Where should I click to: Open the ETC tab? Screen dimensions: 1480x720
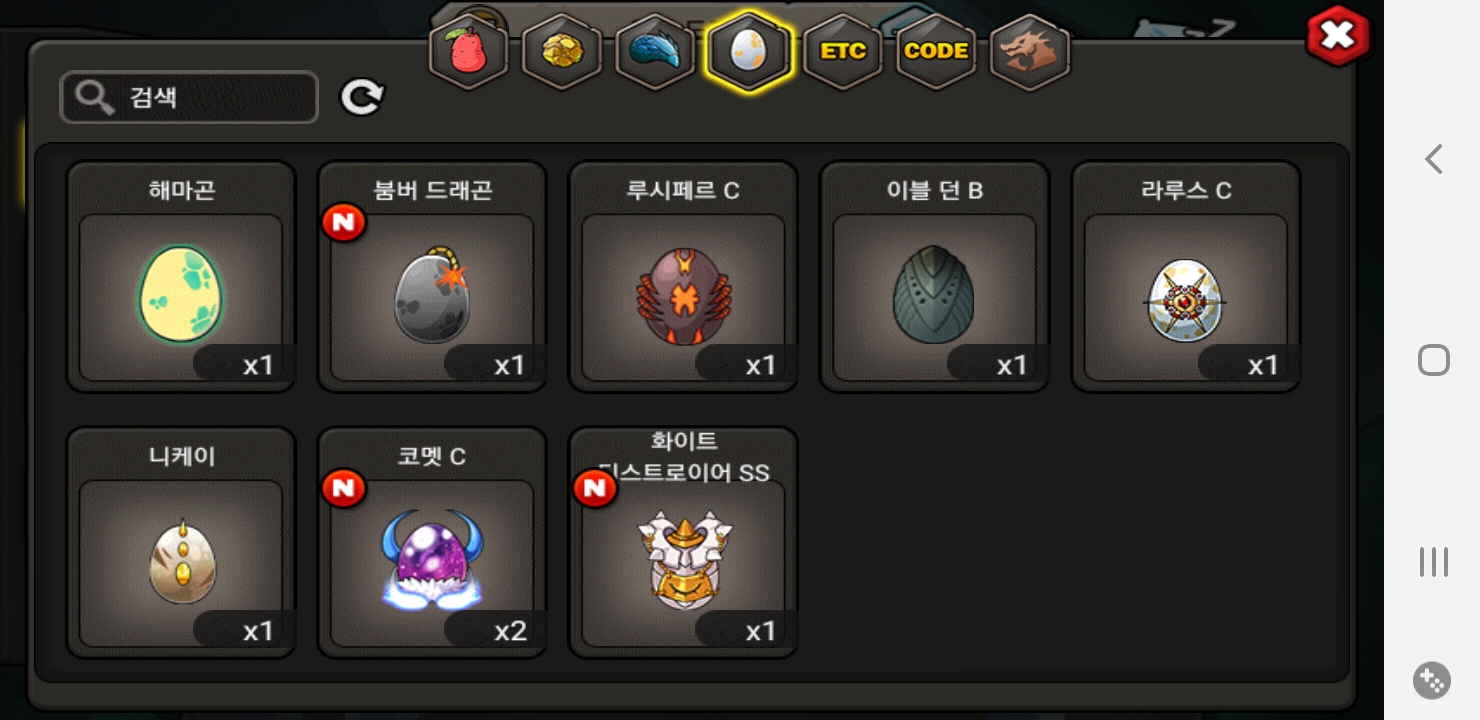843,52
